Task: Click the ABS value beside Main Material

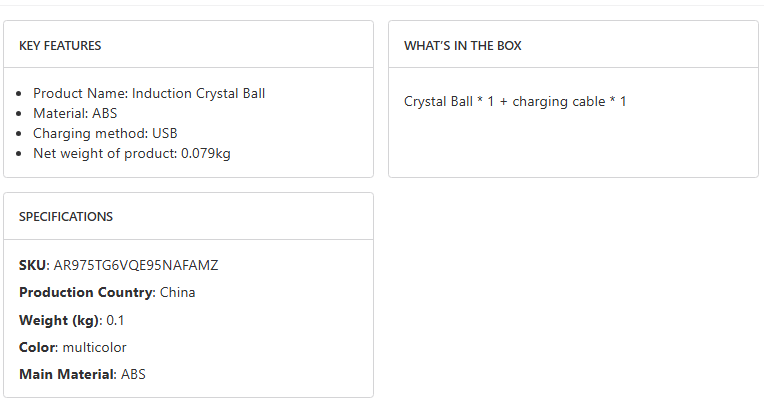Action: 133,375
